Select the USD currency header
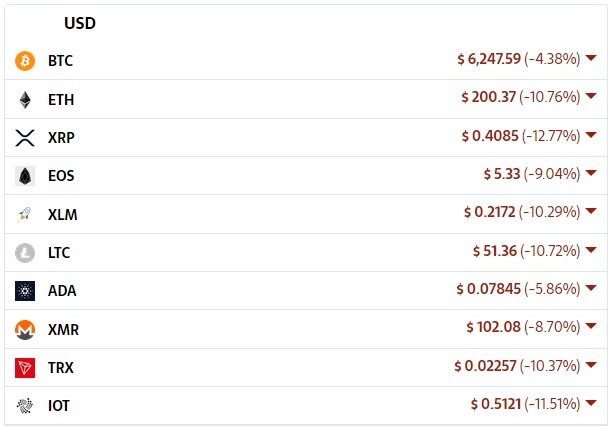This screenshot has height=428, width=611. click(x=80, y=23)
